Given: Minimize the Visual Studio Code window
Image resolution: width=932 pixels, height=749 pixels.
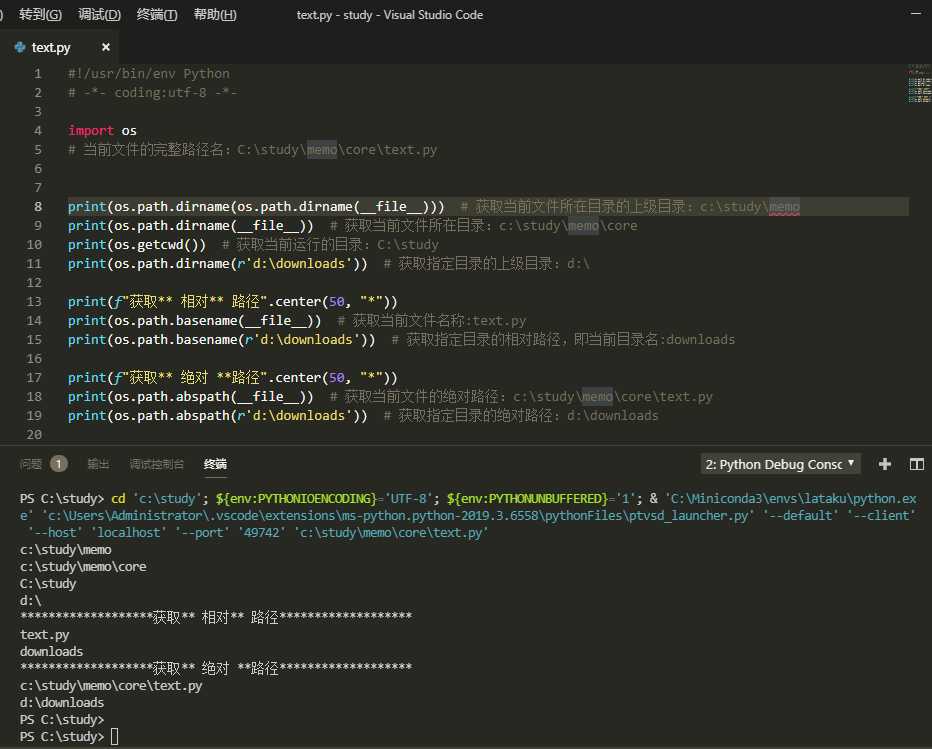Looking at the screenshot, I should 918,14.
